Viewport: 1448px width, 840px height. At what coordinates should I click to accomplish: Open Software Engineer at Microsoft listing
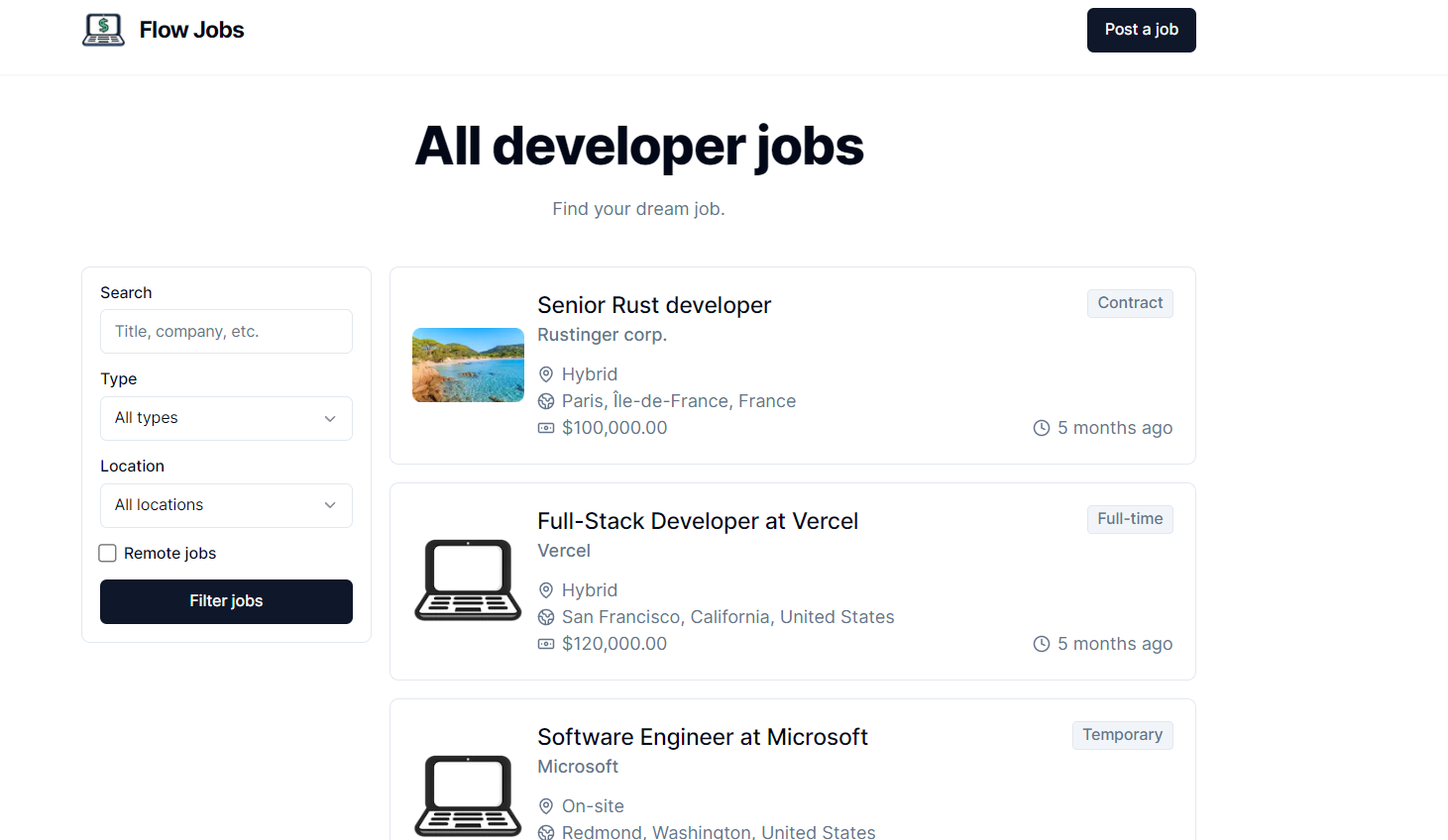(703, 737)
